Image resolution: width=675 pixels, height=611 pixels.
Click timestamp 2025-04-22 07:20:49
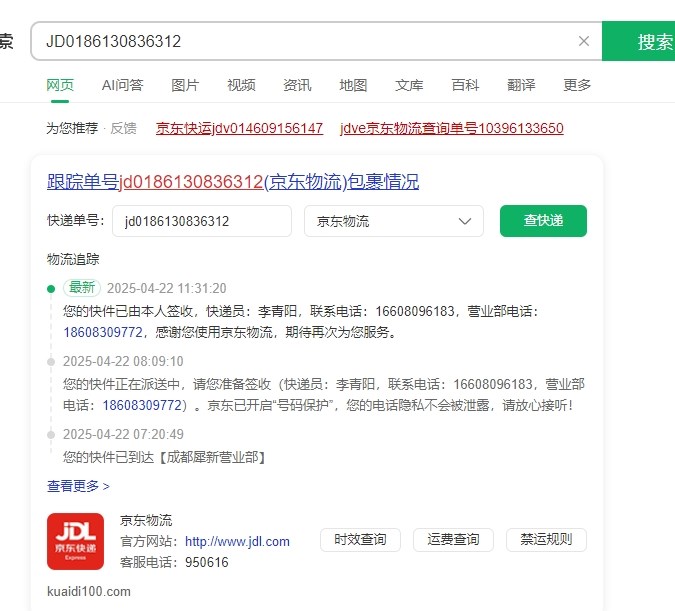123,434
